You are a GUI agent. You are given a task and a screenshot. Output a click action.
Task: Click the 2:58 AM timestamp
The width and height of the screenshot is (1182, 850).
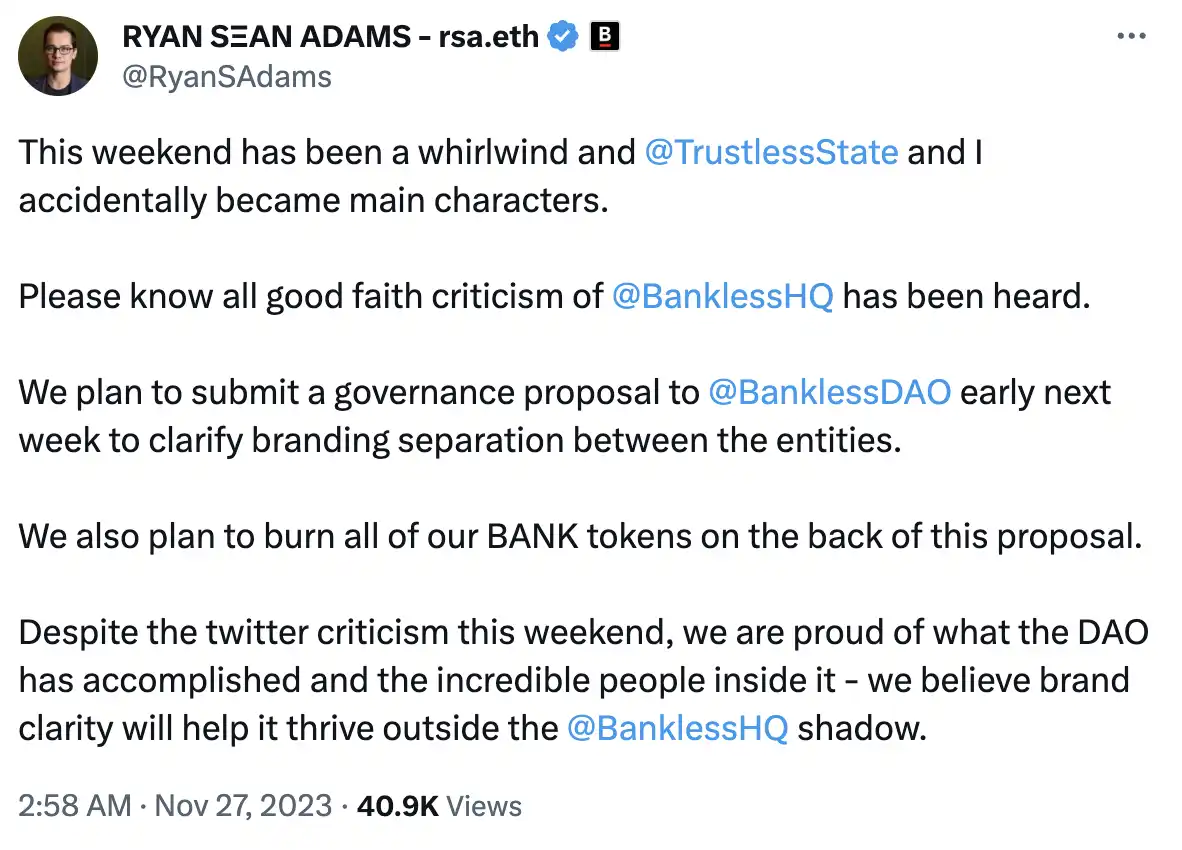tap(75, 806)
